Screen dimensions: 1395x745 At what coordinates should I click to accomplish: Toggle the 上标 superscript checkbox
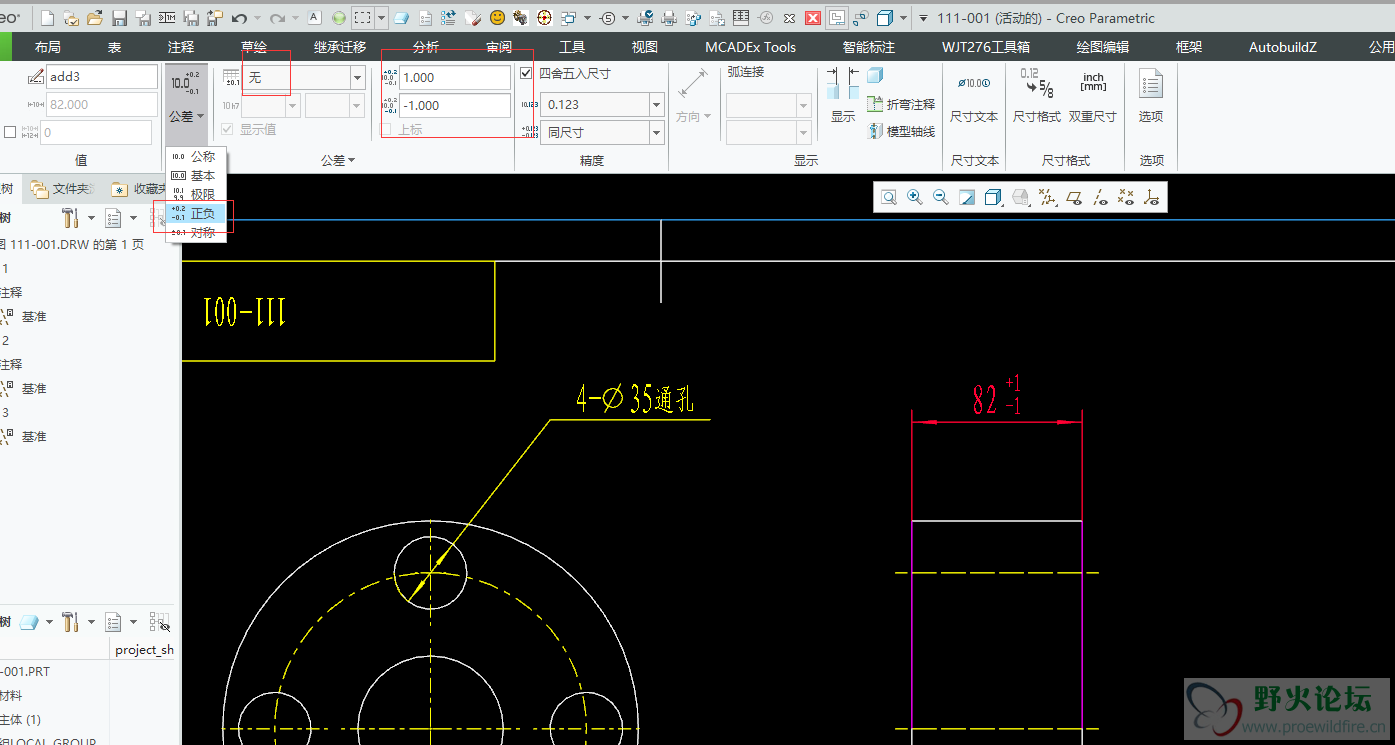(386, 129)
